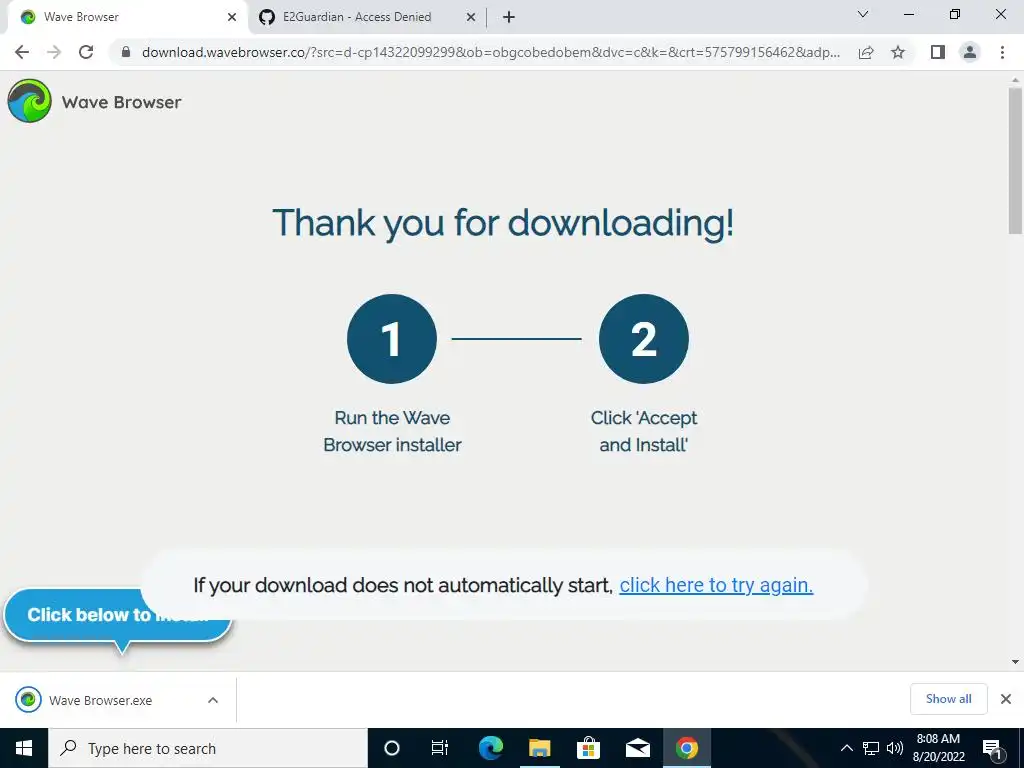
Task: Click the scrollbar down arrow
Action: pos(1015,662)
